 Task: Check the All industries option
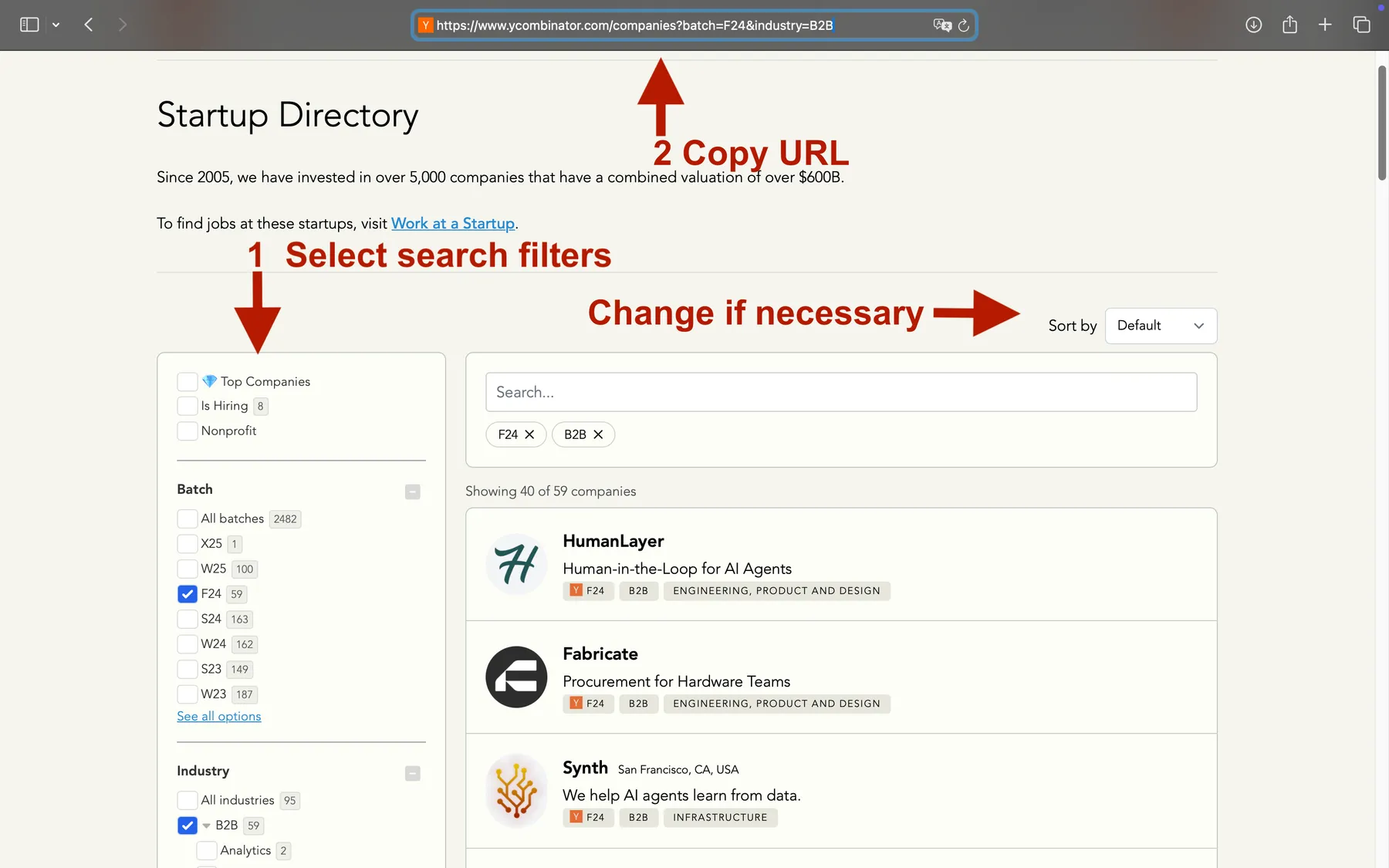(187, 800)
